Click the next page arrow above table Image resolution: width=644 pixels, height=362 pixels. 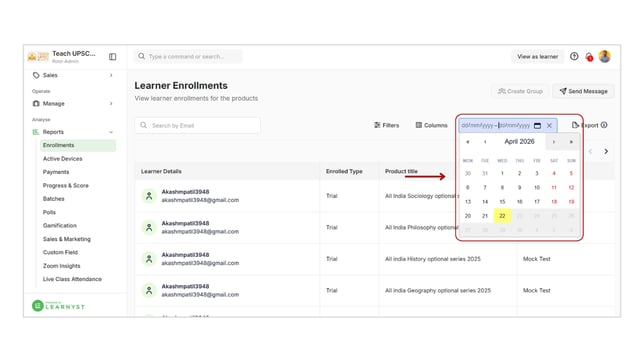[606, 151]
